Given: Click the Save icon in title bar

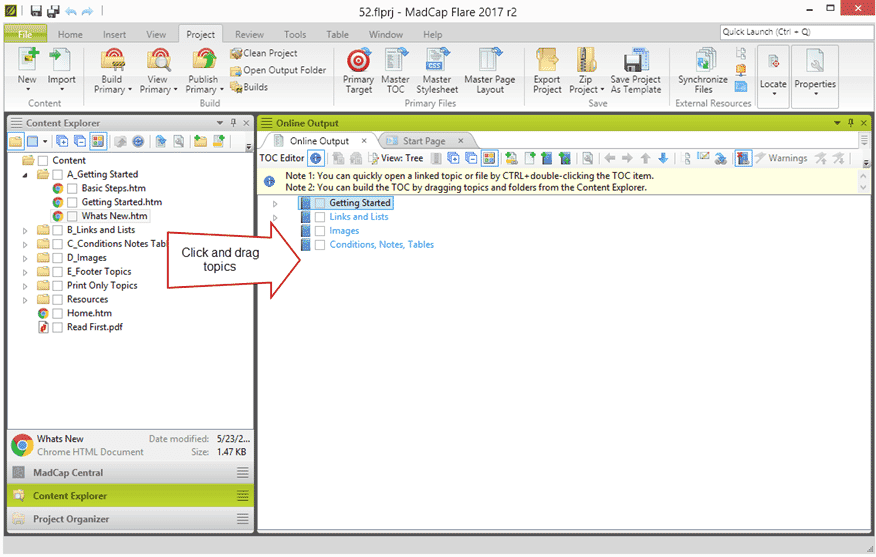Looking at the screenshot, I should (x=36, y=11).
